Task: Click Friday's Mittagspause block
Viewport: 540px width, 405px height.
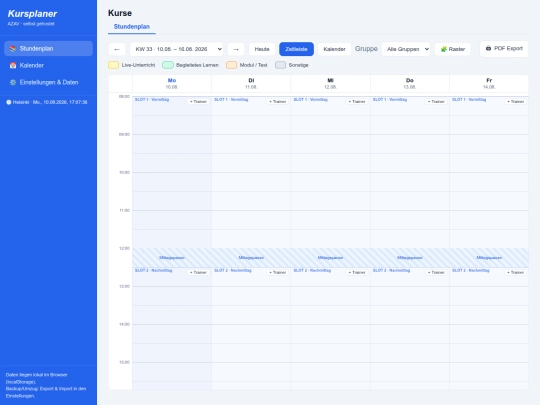Action: pos(489,258)
